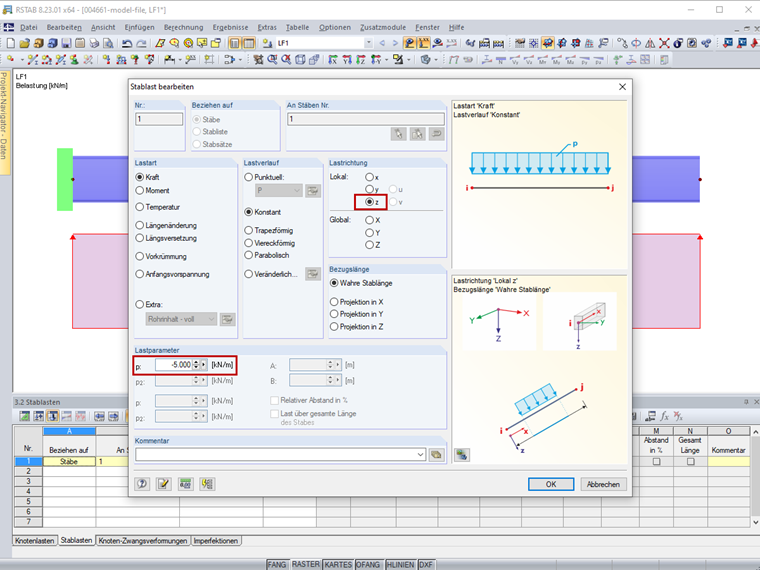Click the Z-axis view icon
The width and height of the screenshot is (760, 570).
[361, 60]
